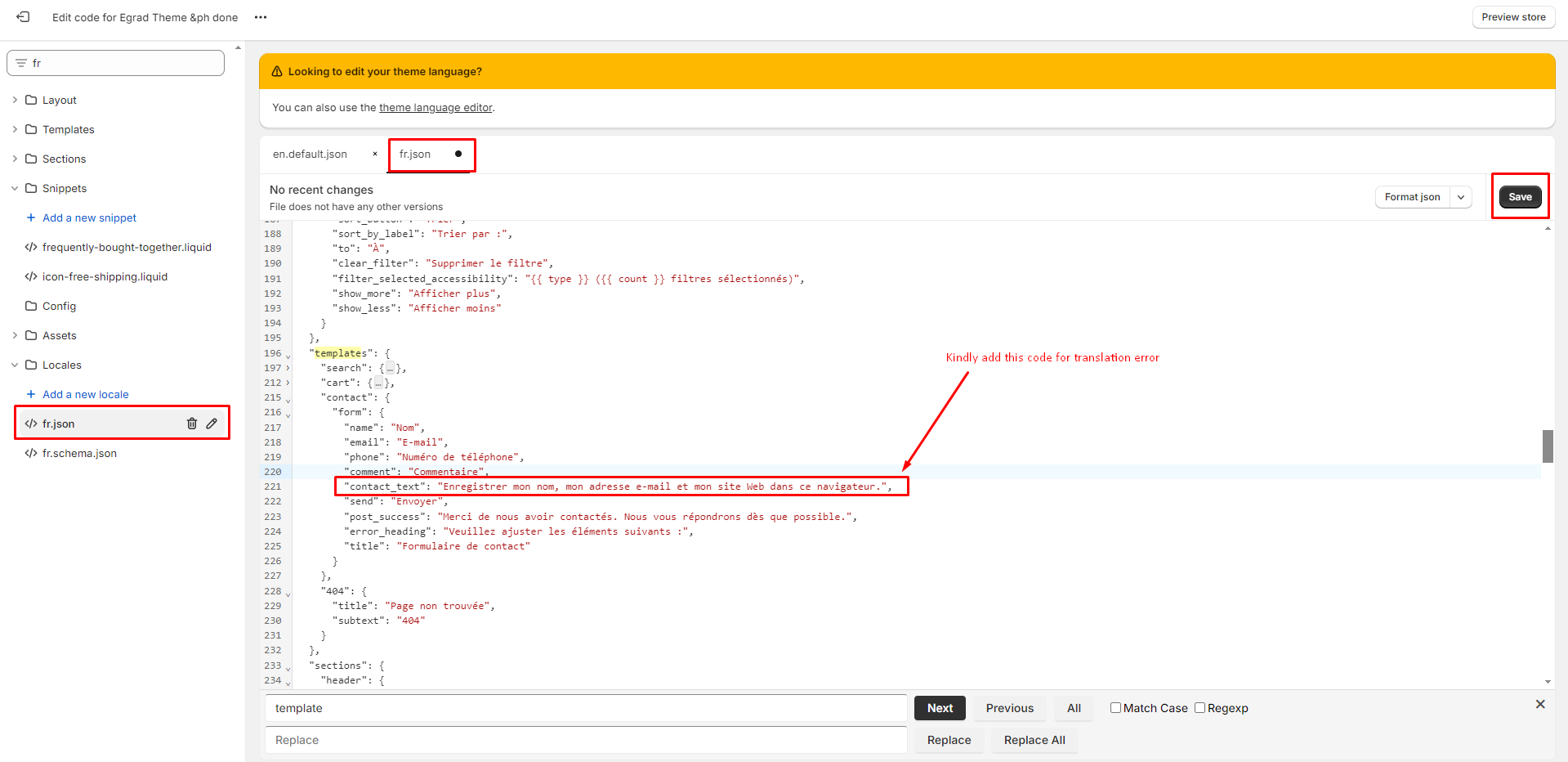
Task: Click Add a new snippet link
Action: [x=89, y=217]
